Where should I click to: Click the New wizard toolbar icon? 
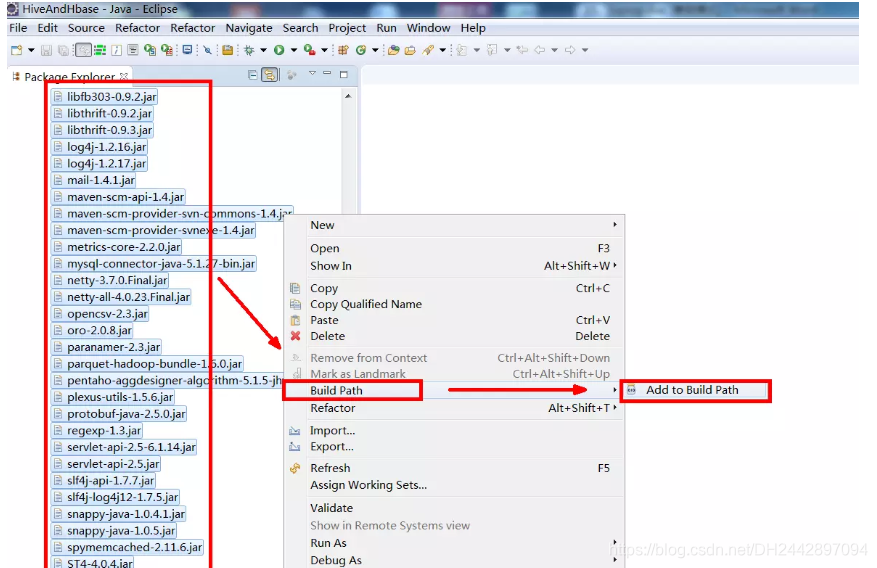17,50
